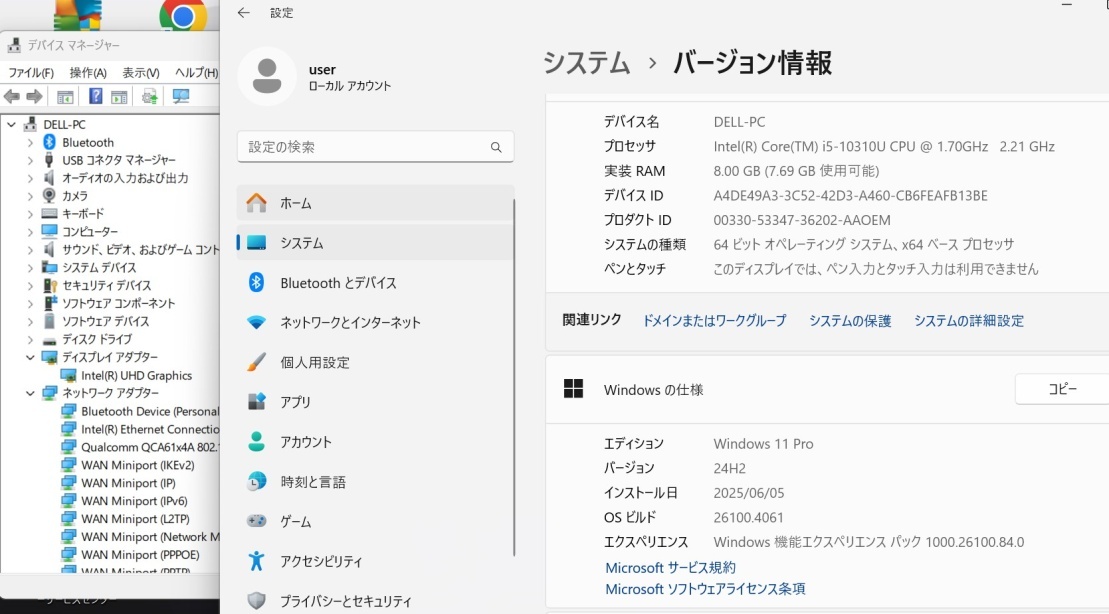Click コピー button for Windows の仕様
Viewport: 1109px width, 614px height.
coord(1062,389)
